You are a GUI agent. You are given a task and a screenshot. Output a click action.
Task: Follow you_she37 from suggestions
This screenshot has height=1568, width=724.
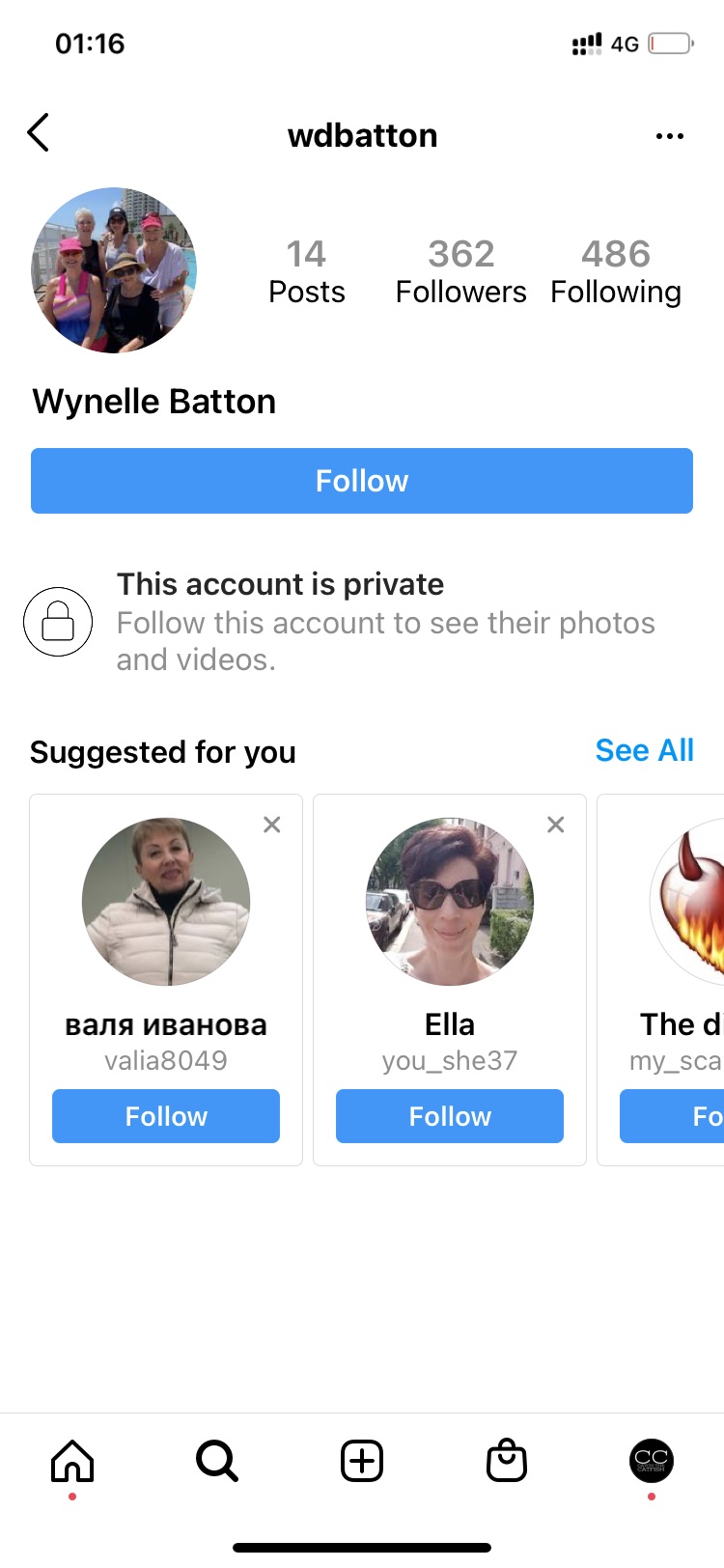tap(450, 1116)
